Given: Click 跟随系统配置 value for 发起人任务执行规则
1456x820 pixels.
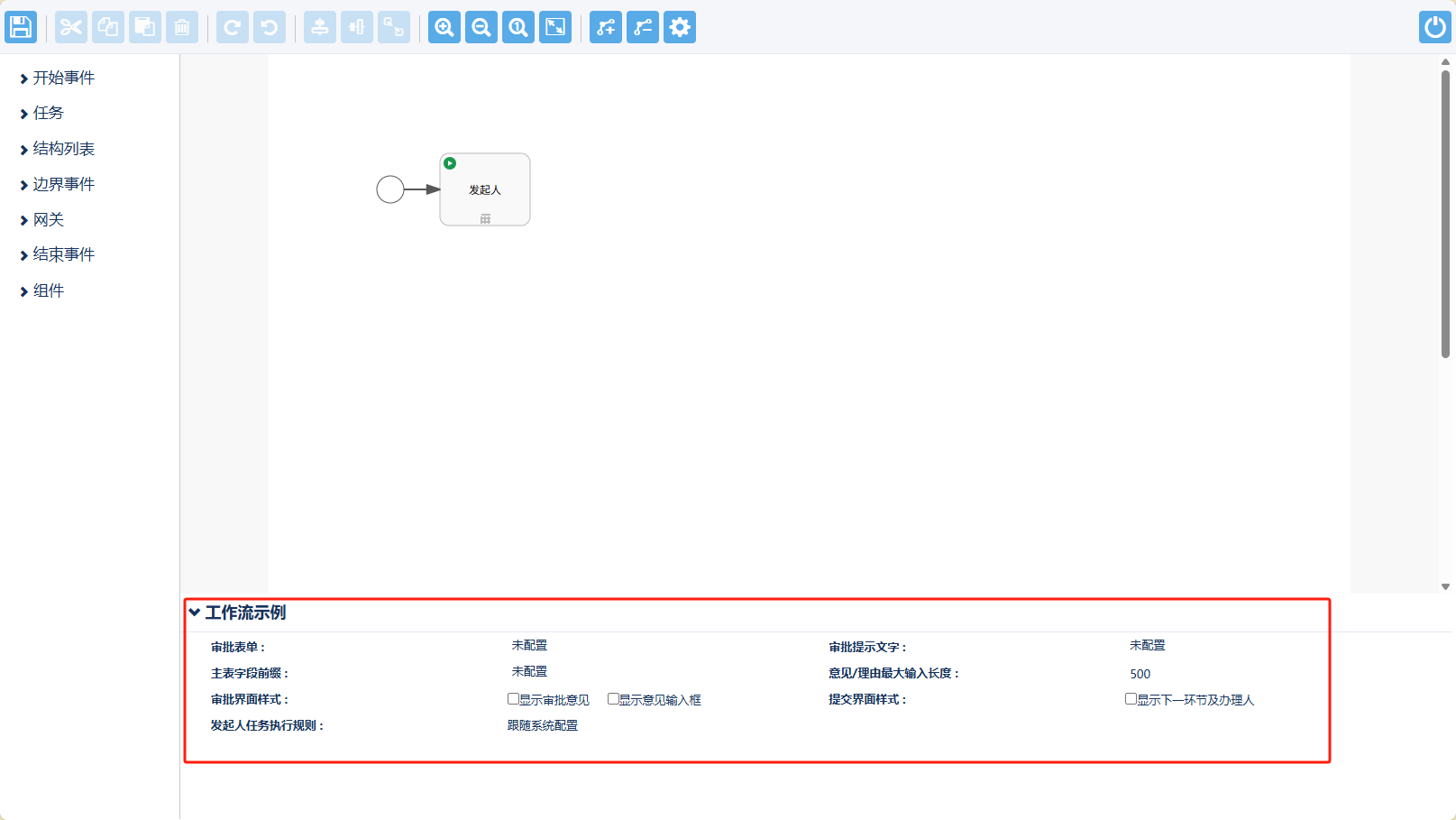Looking at the screenshot, I should [x=543, y=725].
